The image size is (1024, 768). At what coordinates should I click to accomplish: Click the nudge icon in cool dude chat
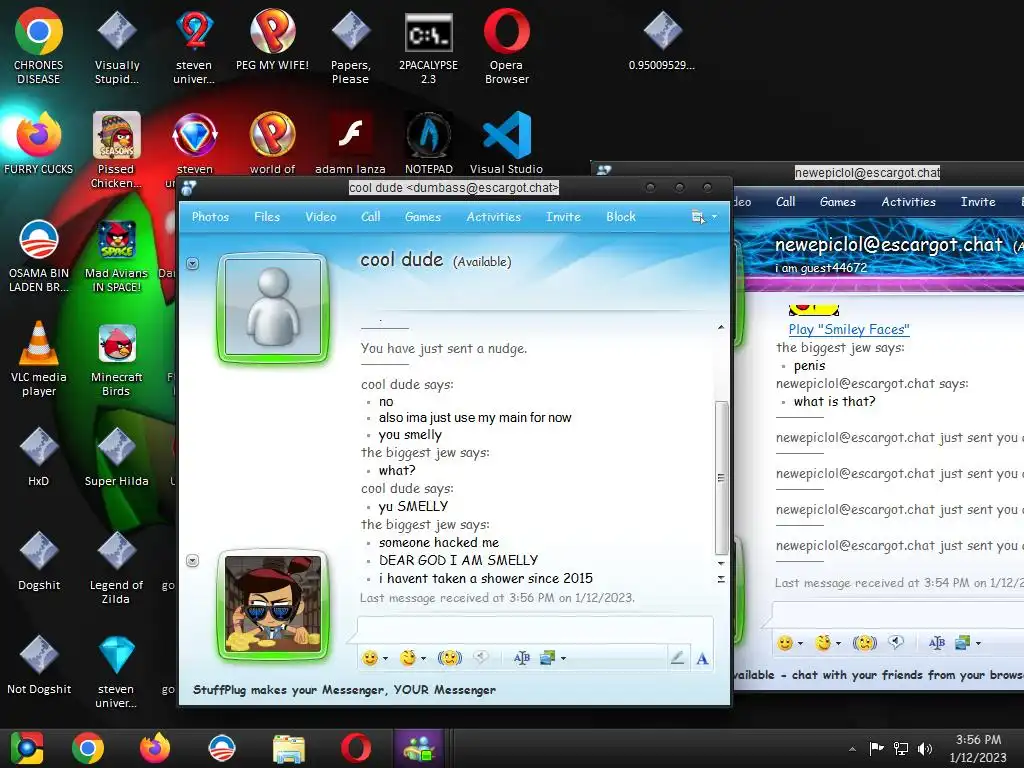[449, 658]
